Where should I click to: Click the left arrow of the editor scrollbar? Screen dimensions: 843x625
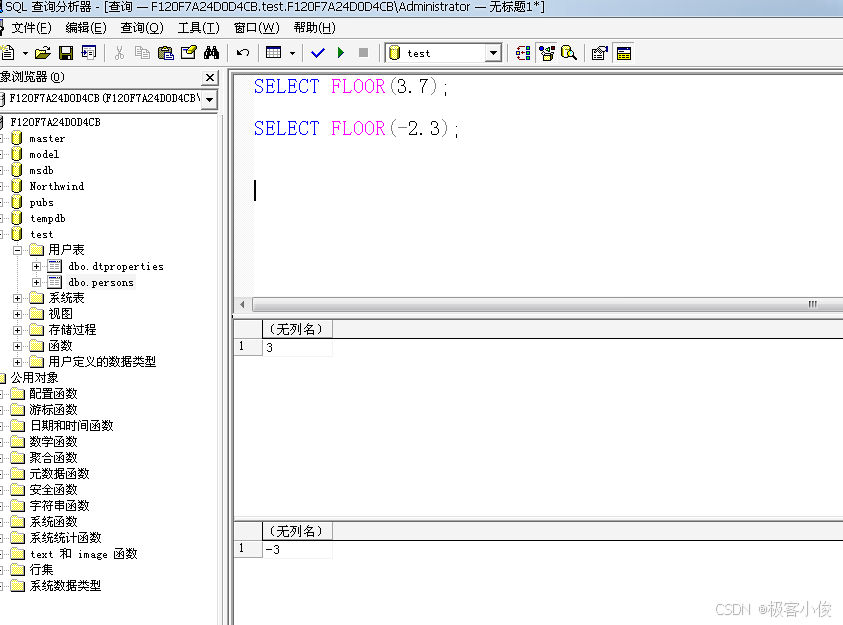coord(242,305)
